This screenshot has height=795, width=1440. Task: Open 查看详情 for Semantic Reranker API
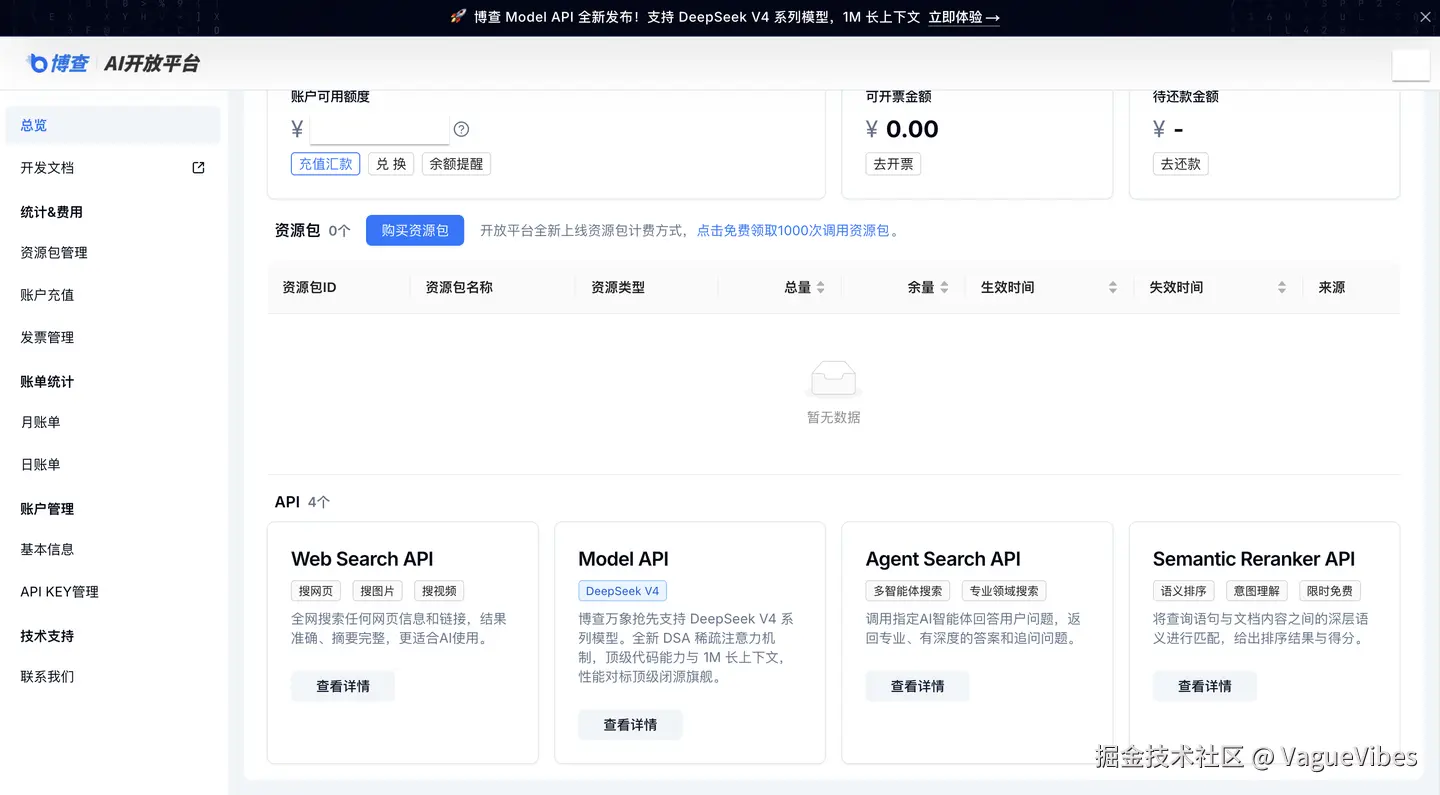click(x=1204, y=686)
